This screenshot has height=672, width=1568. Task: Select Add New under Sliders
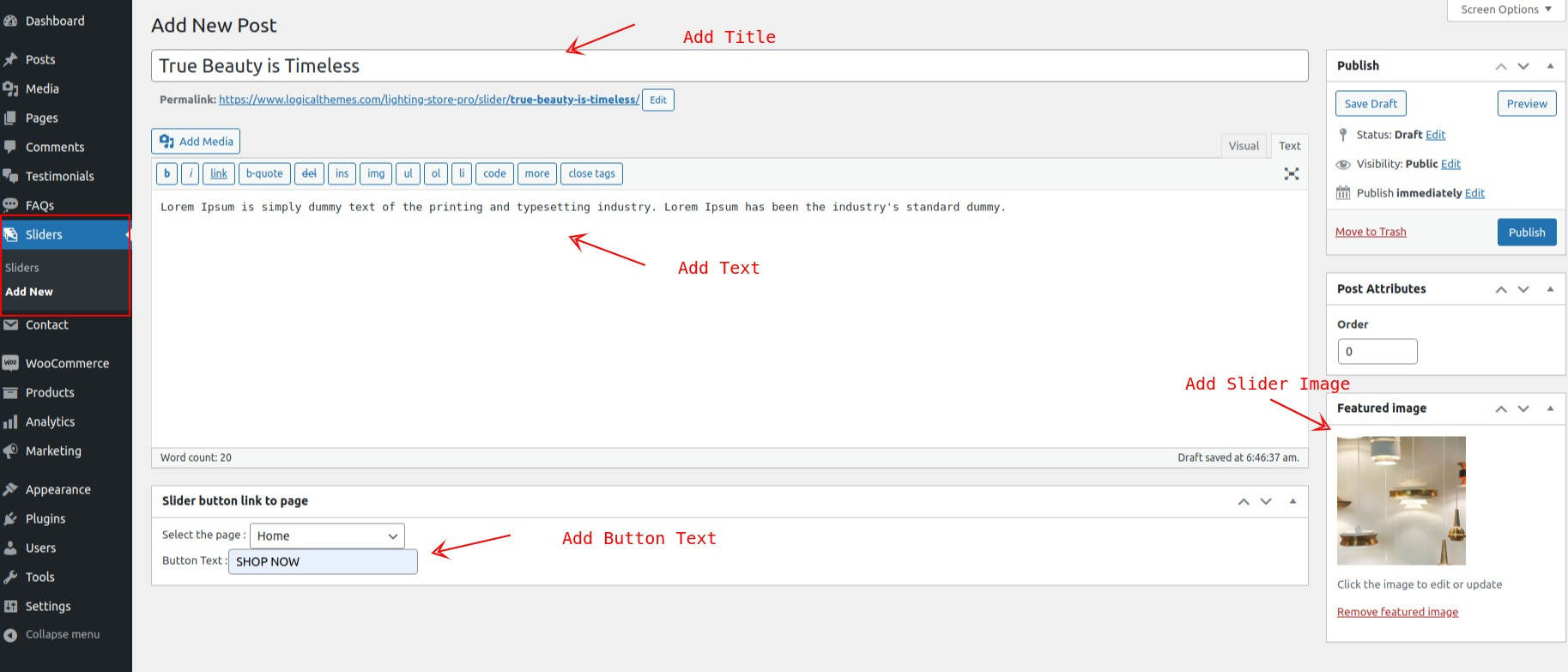29,292
